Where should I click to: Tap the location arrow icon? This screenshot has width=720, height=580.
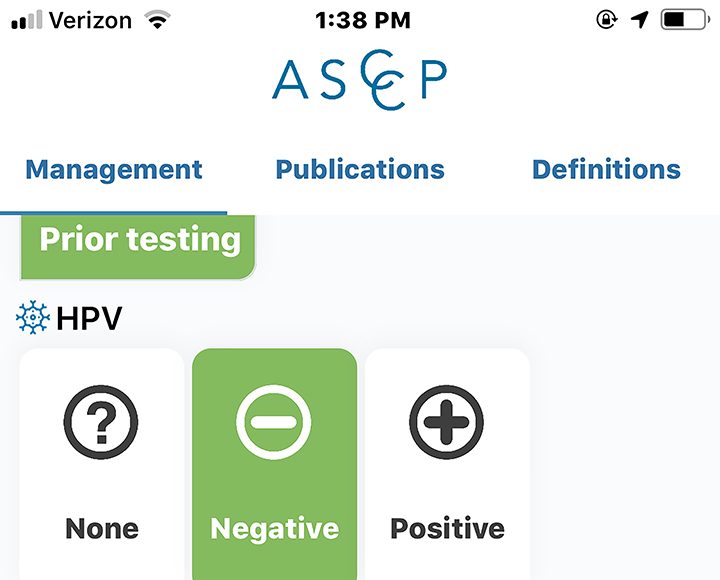click(639, 20)
